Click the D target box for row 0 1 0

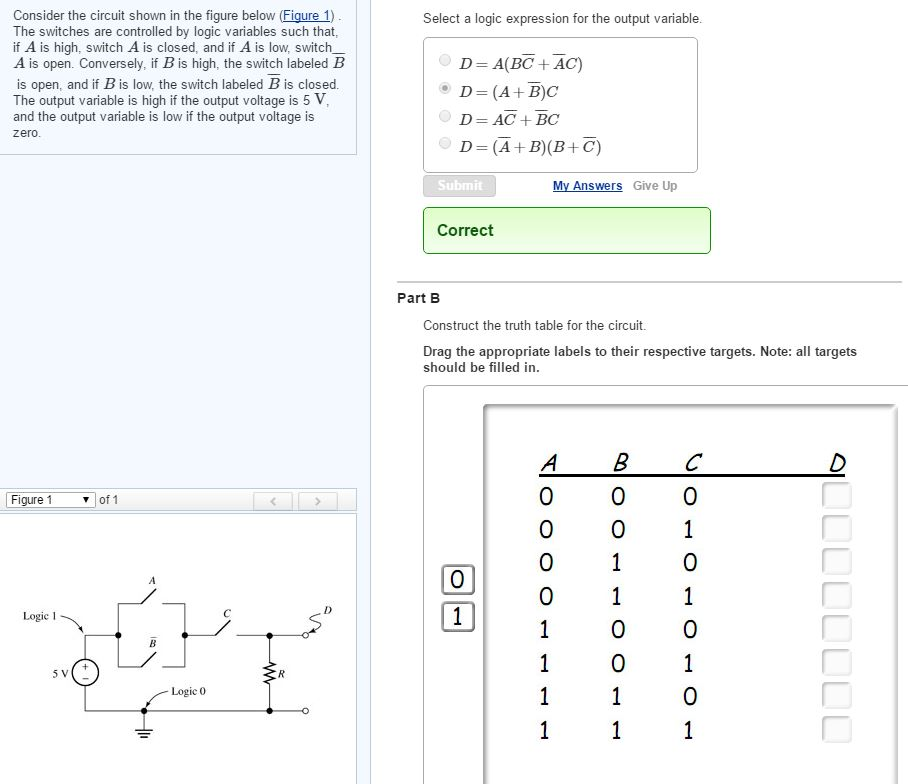(837, 562)
